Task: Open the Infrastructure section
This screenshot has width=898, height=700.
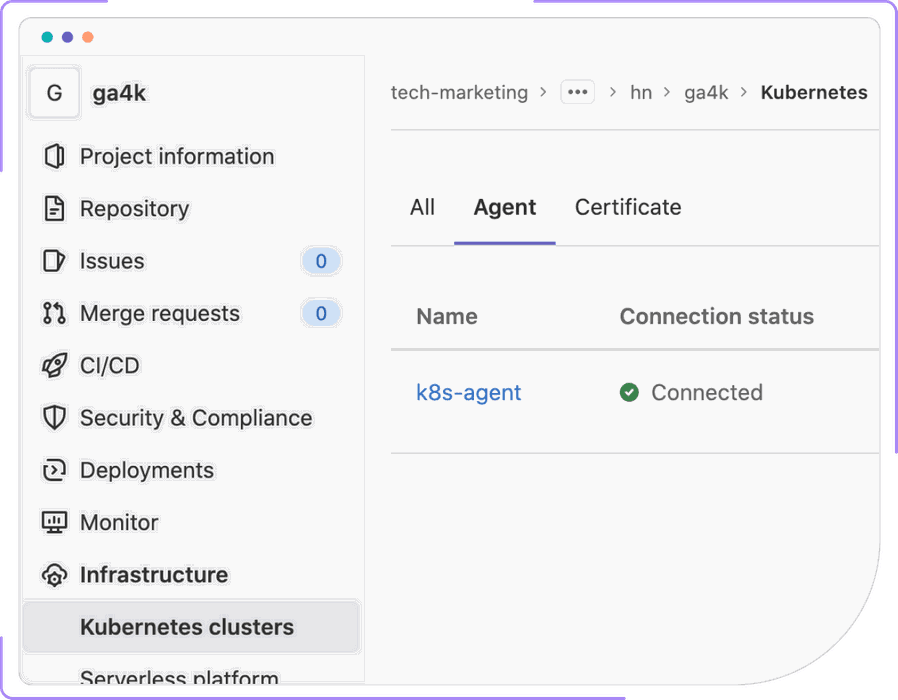Action: [154, 575]
